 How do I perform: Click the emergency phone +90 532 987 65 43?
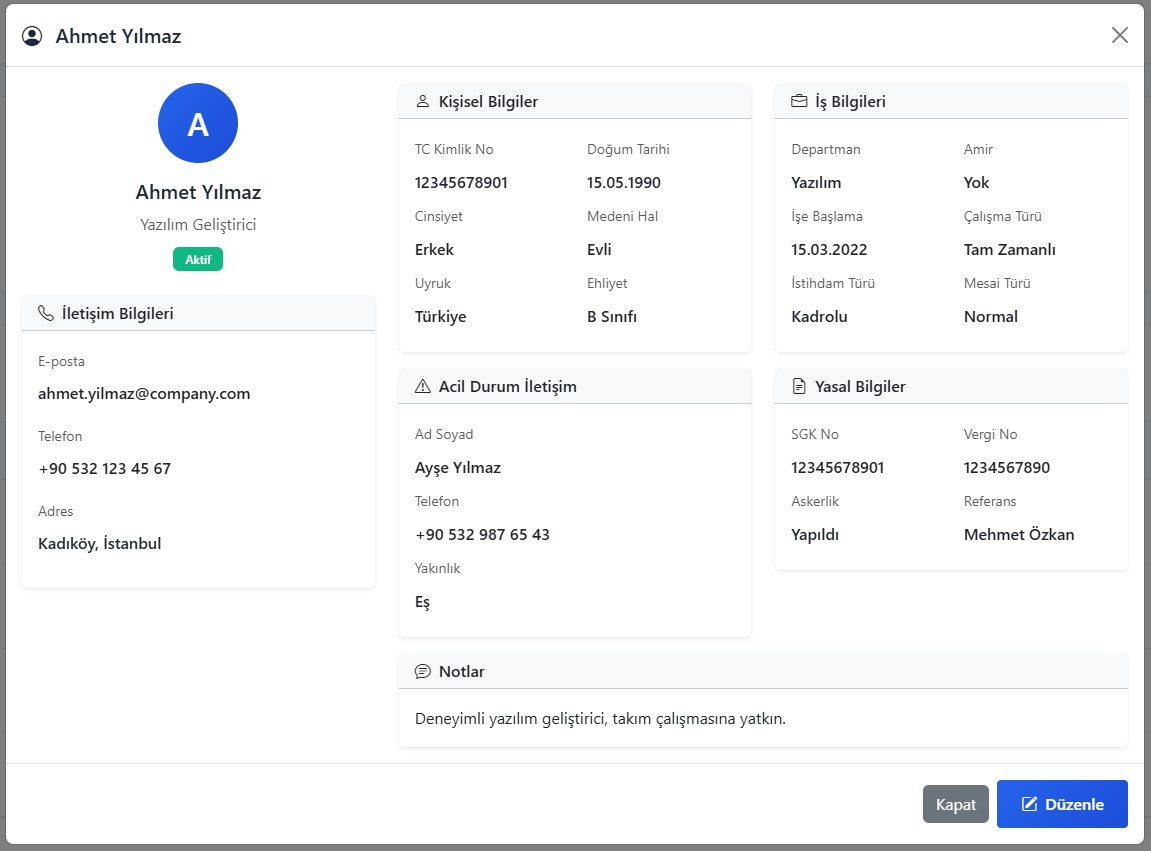pyautogui.click(x=482, y=535)
